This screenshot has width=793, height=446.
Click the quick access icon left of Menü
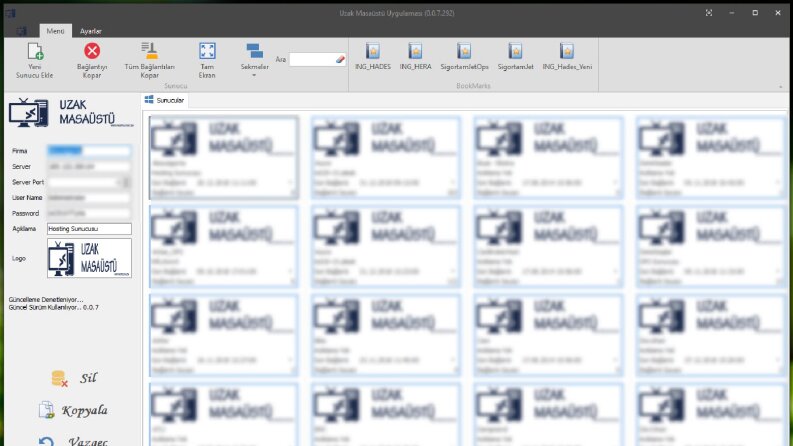click(x=21, y=31)
